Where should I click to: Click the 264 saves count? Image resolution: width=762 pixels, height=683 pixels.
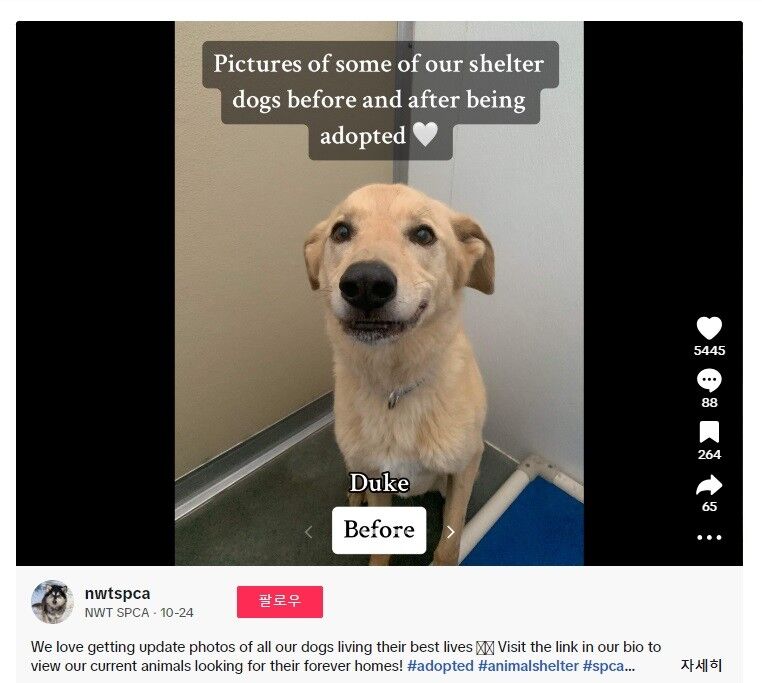click(x=709, y=455)
